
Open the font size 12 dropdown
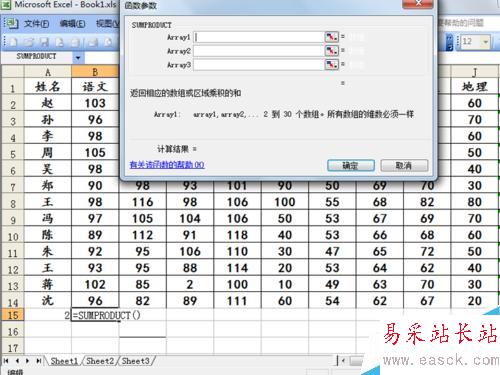(x=486, y=42)
